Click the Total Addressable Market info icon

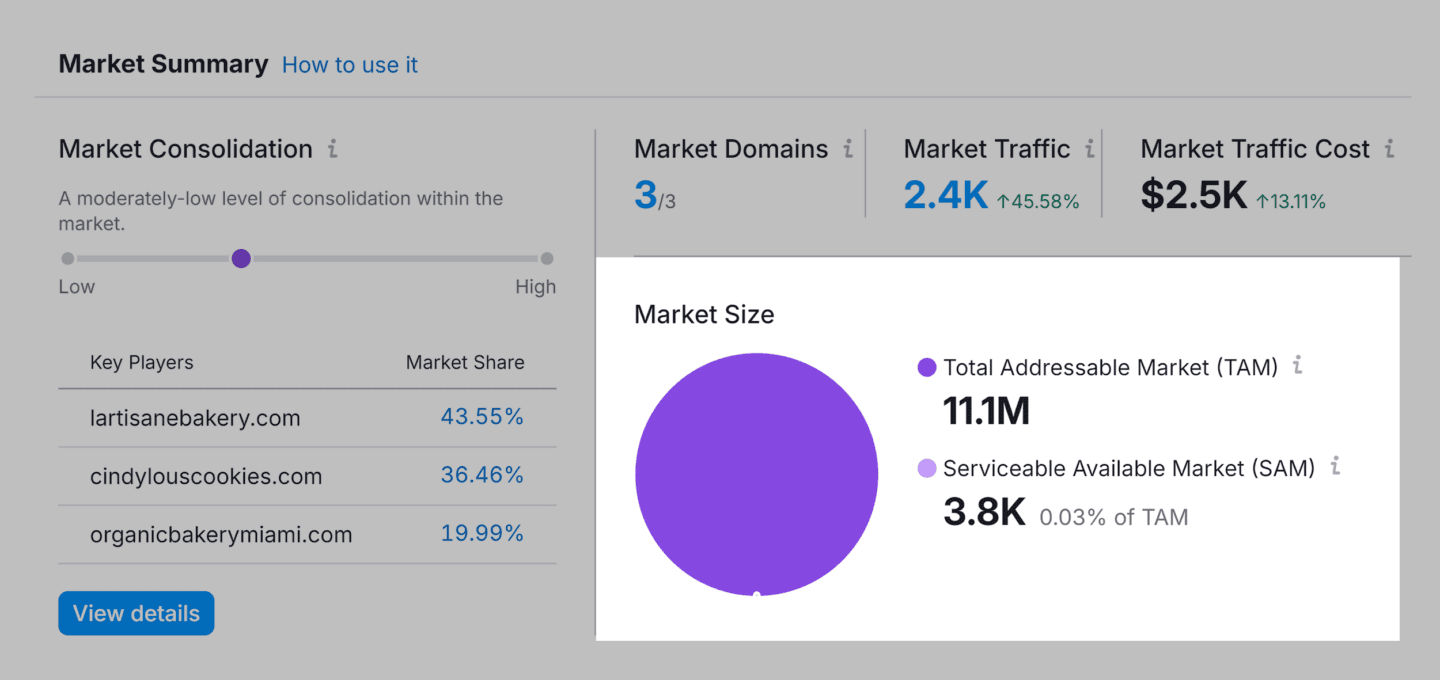(1297, 366)
